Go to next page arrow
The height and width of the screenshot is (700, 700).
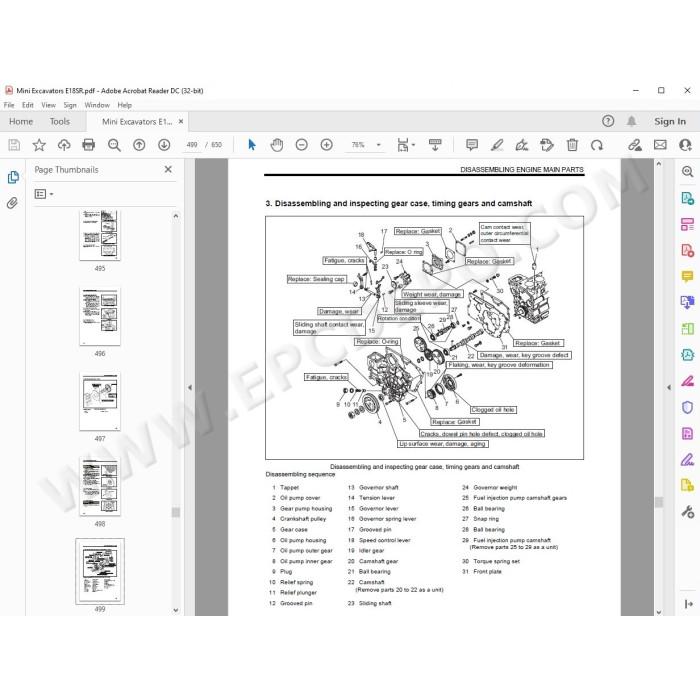pos(164,145)
